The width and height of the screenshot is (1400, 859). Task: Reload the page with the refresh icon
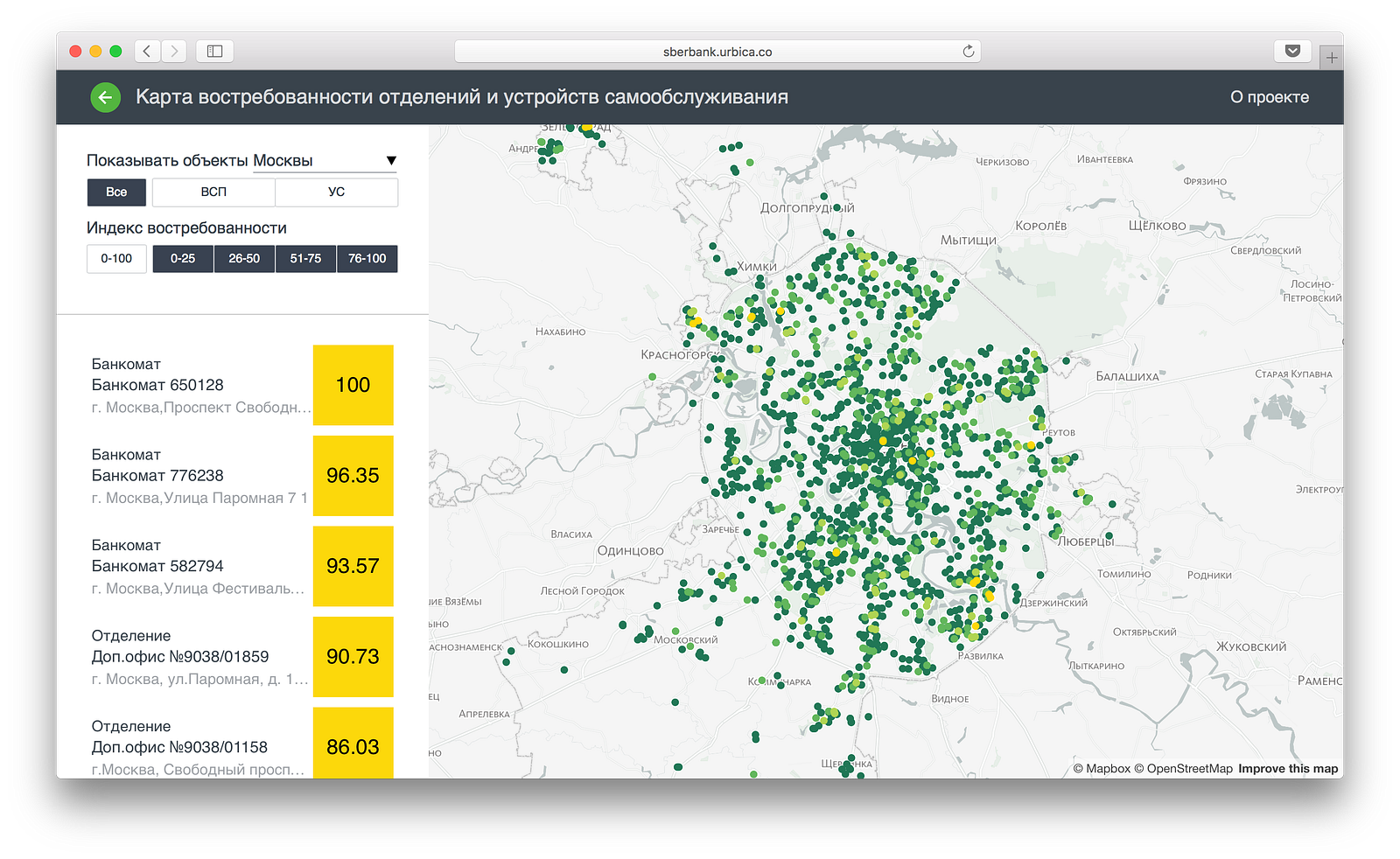968,52
